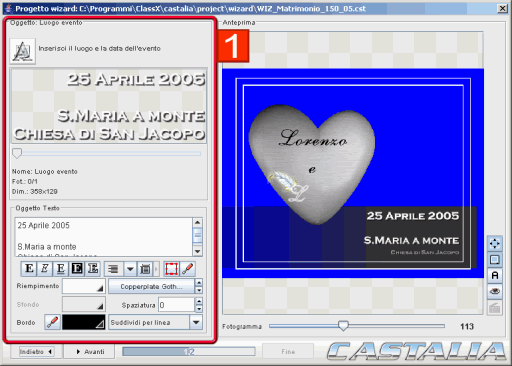Click the Copperplate Goth font button
Image resolution: width=512 pixels, height=366 pixels.
(151, 286)
